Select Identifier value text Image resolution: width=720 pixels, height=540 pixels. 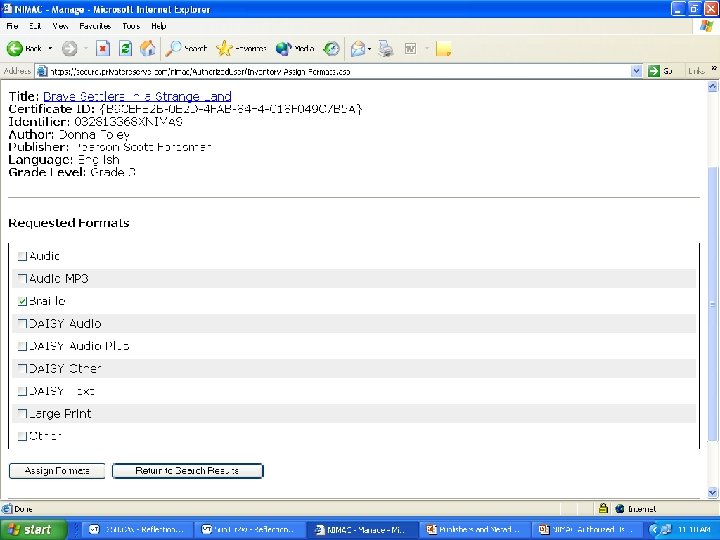pyautogui.click(x=129, y=122)
